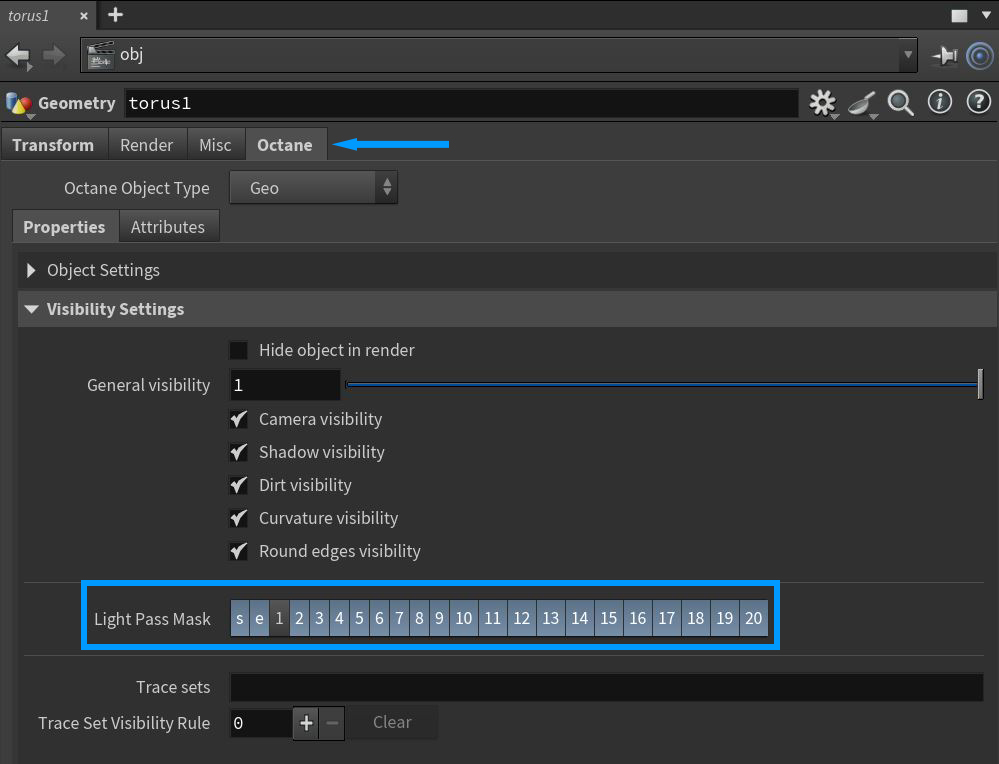Open Octane Object Type dropdown

pos(313,188)
